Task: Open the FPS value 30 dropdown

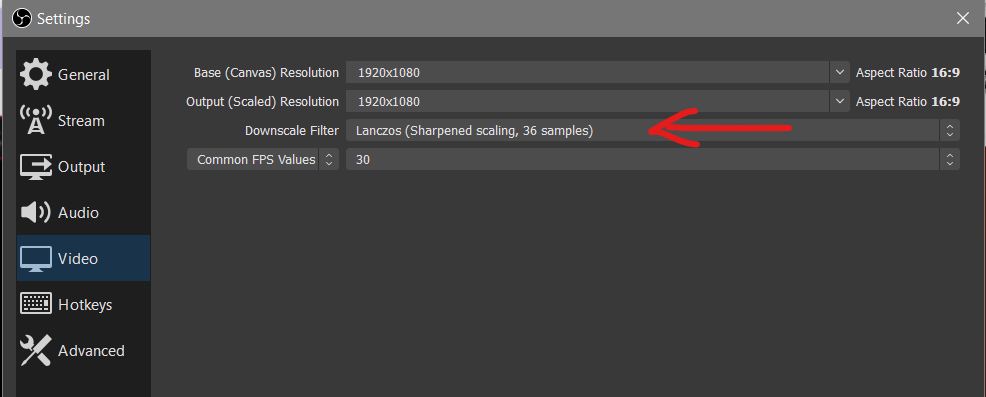Action: click(x=653, y=159)
